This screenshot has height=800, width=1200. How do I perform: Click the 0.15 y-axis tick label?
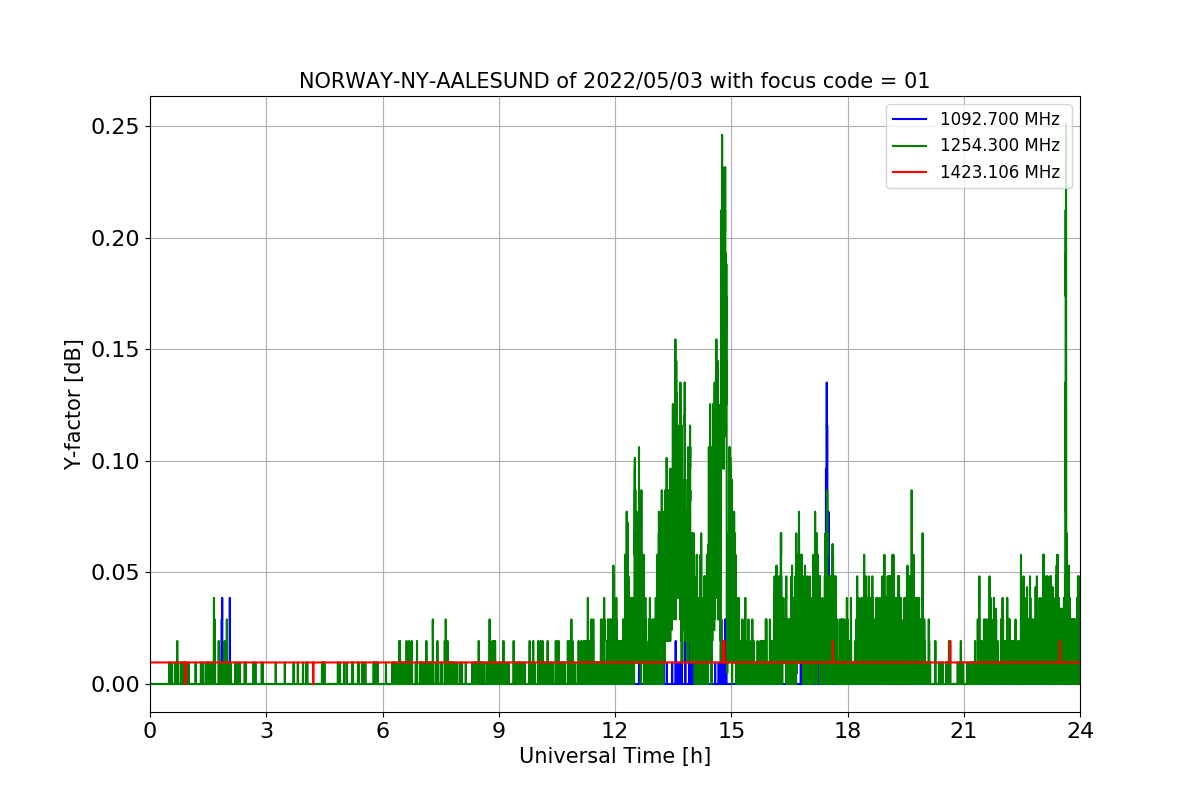click(113, 350)
